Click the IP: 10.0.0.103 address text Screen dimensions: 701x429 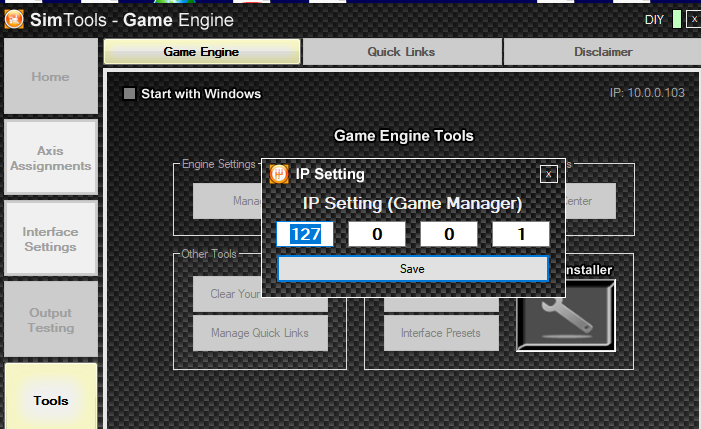pyautogui.click(x=647, y=93)
